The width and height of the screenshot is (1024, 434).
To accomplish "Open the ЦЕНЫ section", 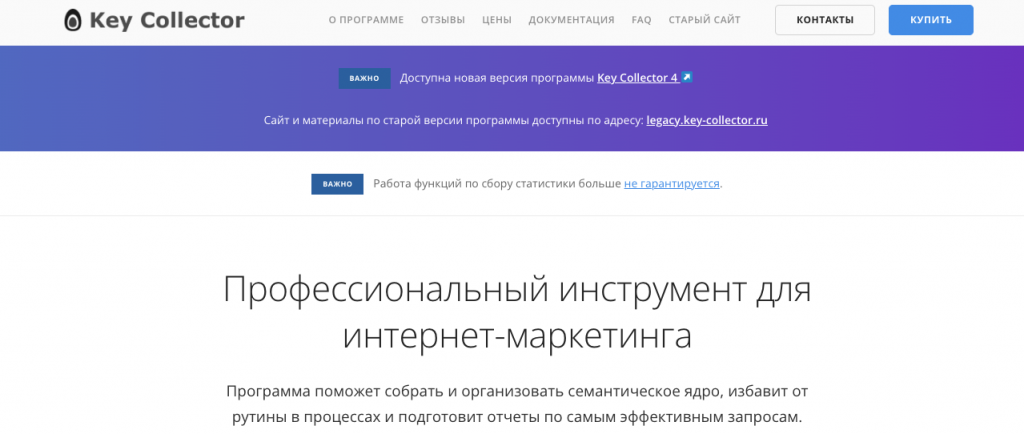I will (497, 20).
